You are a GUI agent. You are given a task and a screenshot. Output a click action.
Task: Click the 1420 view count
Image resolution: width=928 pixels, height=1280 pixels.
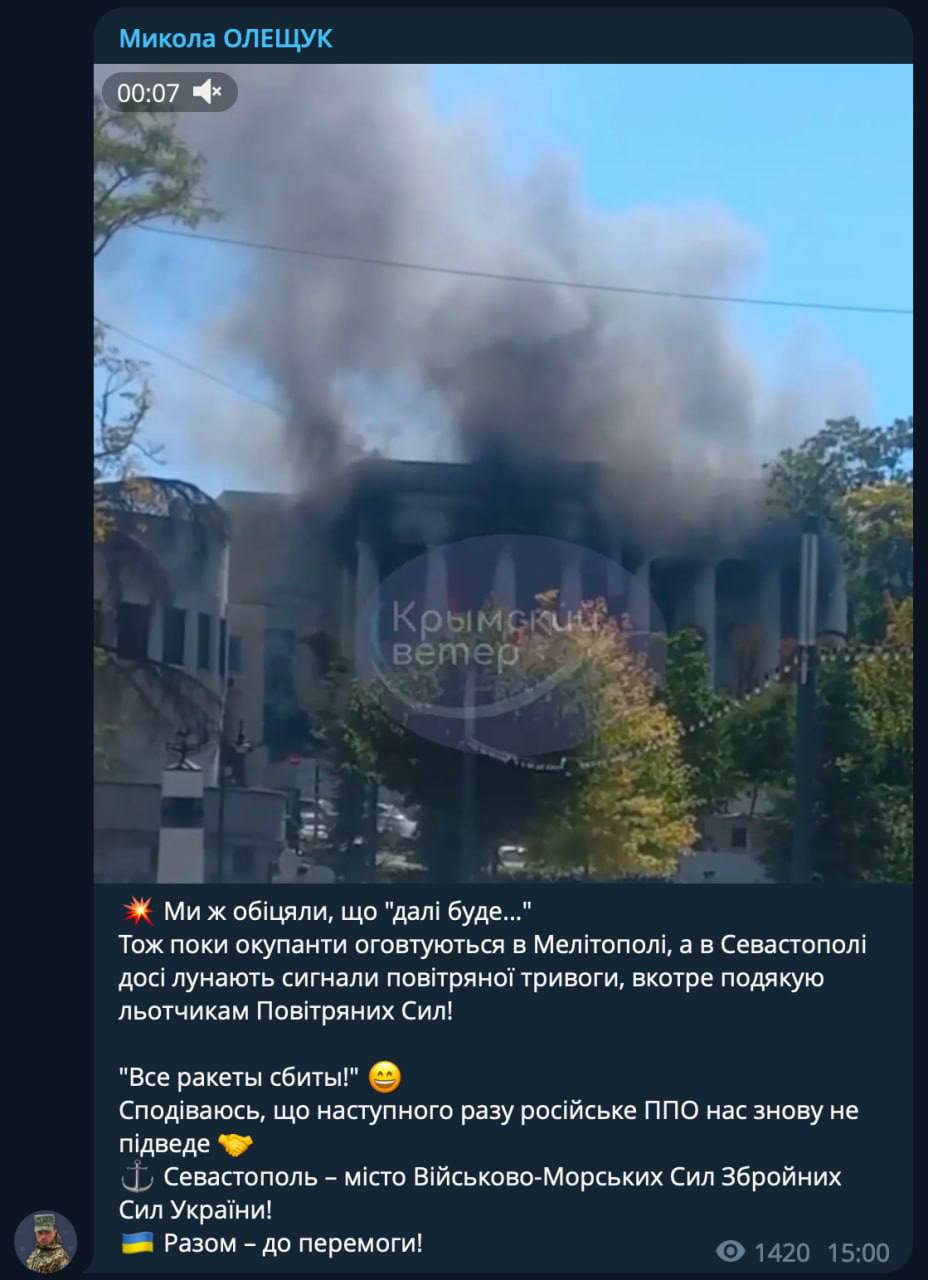tap(781, 1252)
